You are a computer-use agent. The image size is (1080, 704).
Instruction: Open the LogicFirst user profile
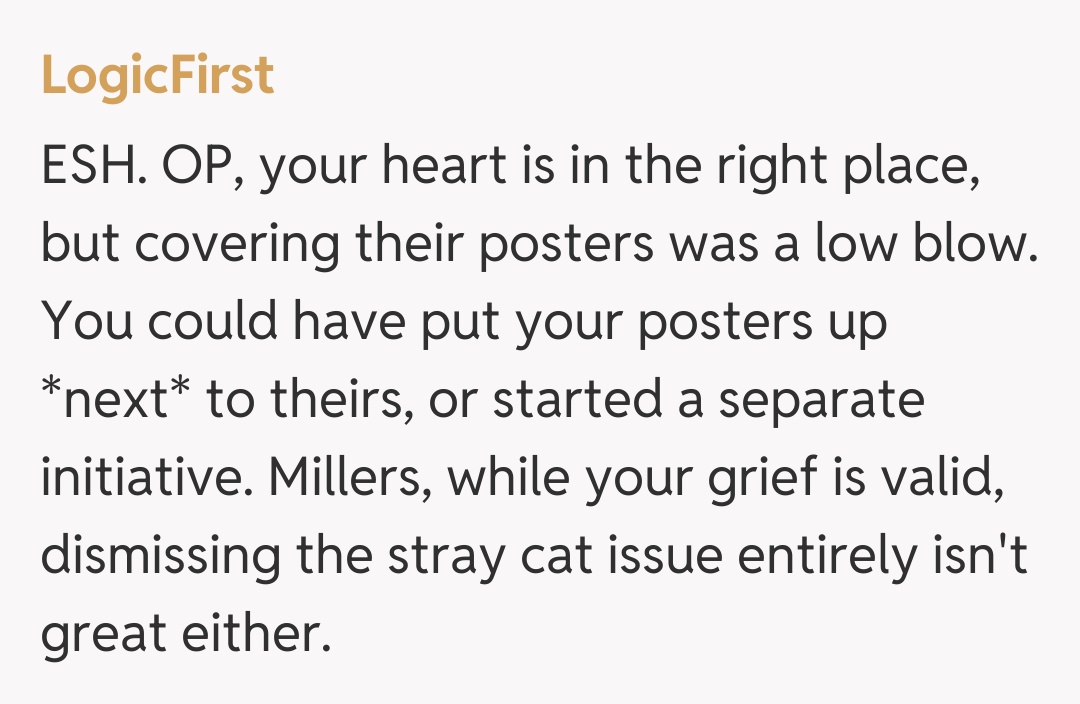click(x=157, y=75)
